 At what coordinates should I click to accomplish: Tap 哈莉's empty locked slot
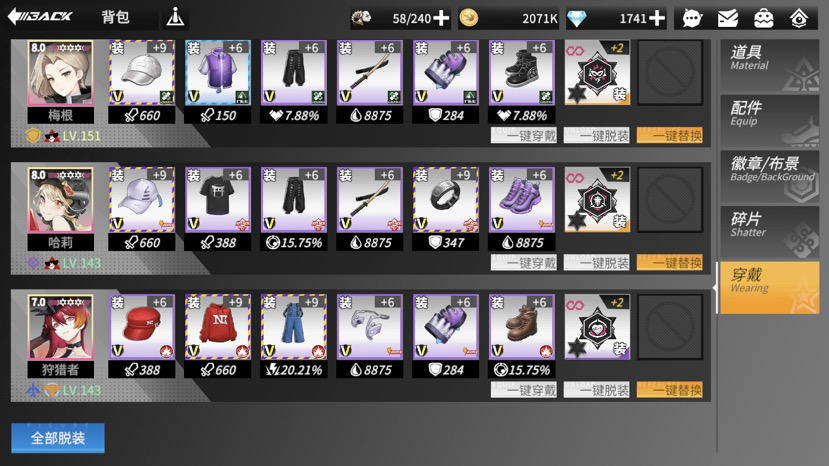670,200
